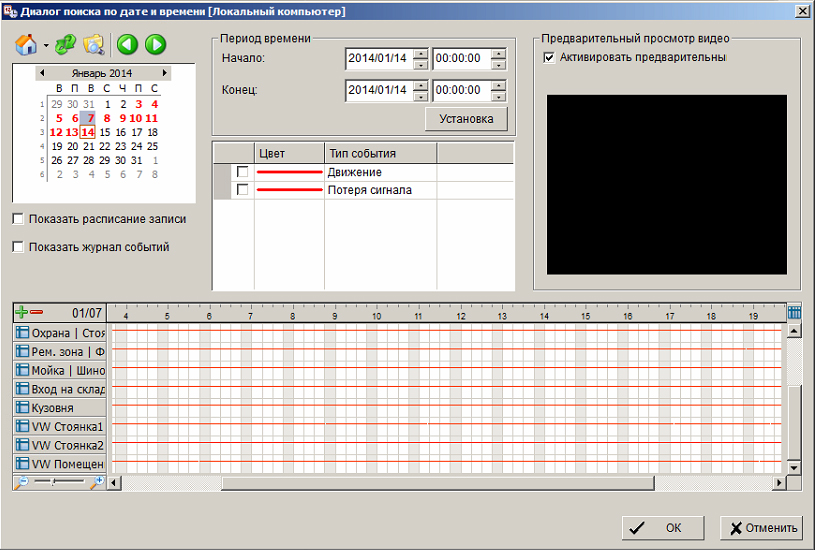Image resolution: width=815 pixels, height=550 pixels.
Task: Click the timeline zoom slider
Action: click(x=60, y=482)
